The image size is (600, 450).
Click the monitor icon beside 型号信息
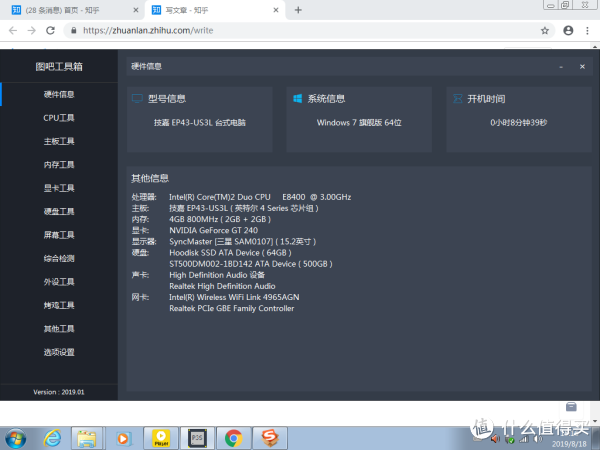(x=137, y=99)
